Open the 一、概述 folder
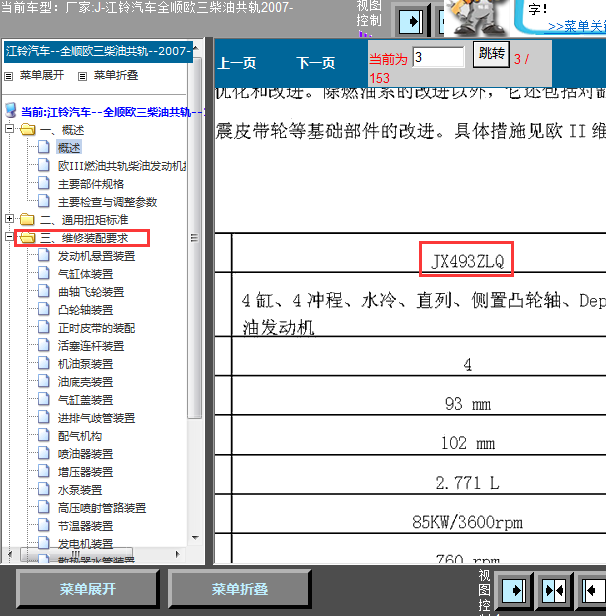The width and height of the screenshot is (606, 616). tap(62, 130)
